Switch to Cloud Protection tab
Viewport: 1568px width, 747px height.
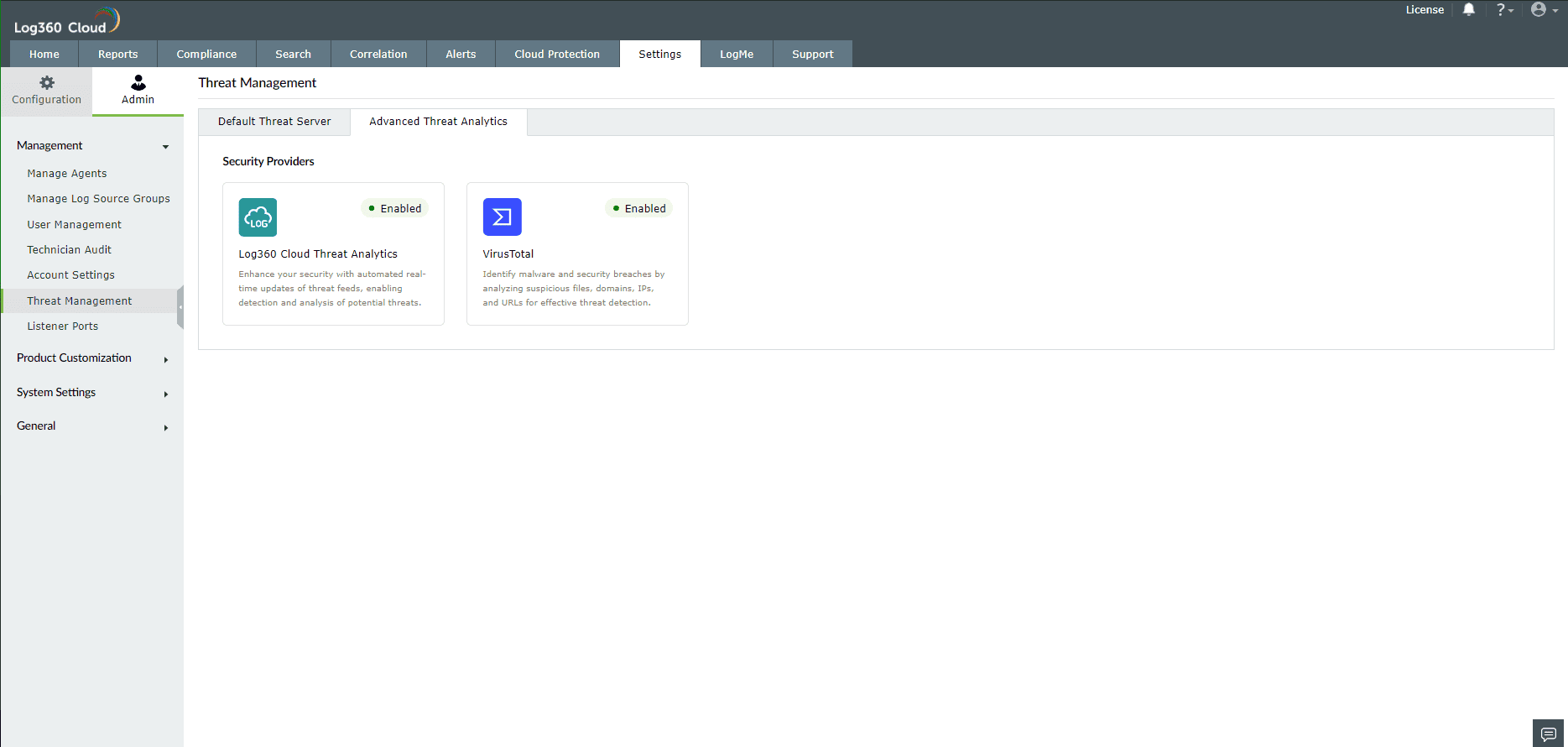click(557, 54)
